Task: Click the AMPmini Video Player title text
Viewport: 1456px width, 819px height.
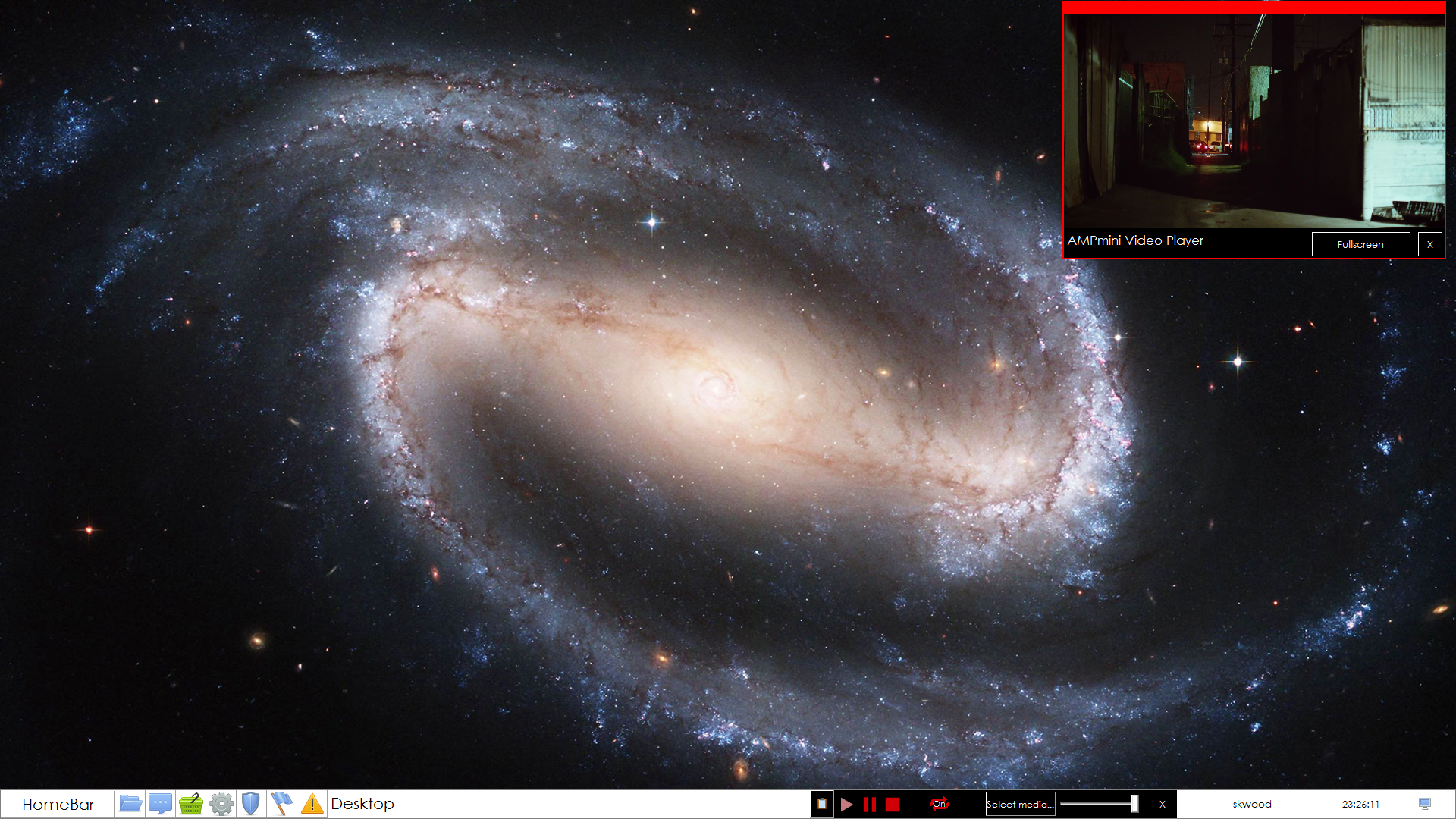Action: 1135,240
